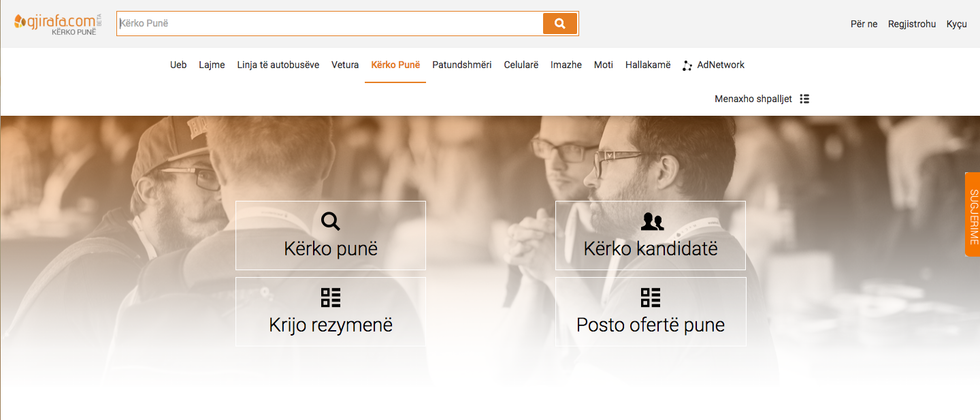The image size is (980, 420).
Task: Click the orange search magnifier button
Action: 559,24
